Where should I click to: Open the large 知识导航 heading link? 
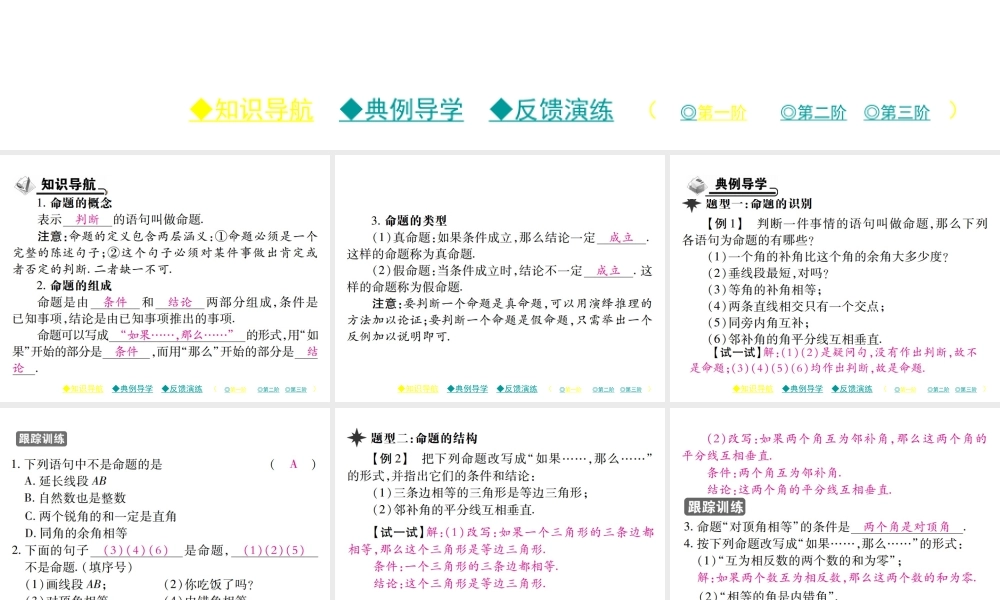point(251,110)
